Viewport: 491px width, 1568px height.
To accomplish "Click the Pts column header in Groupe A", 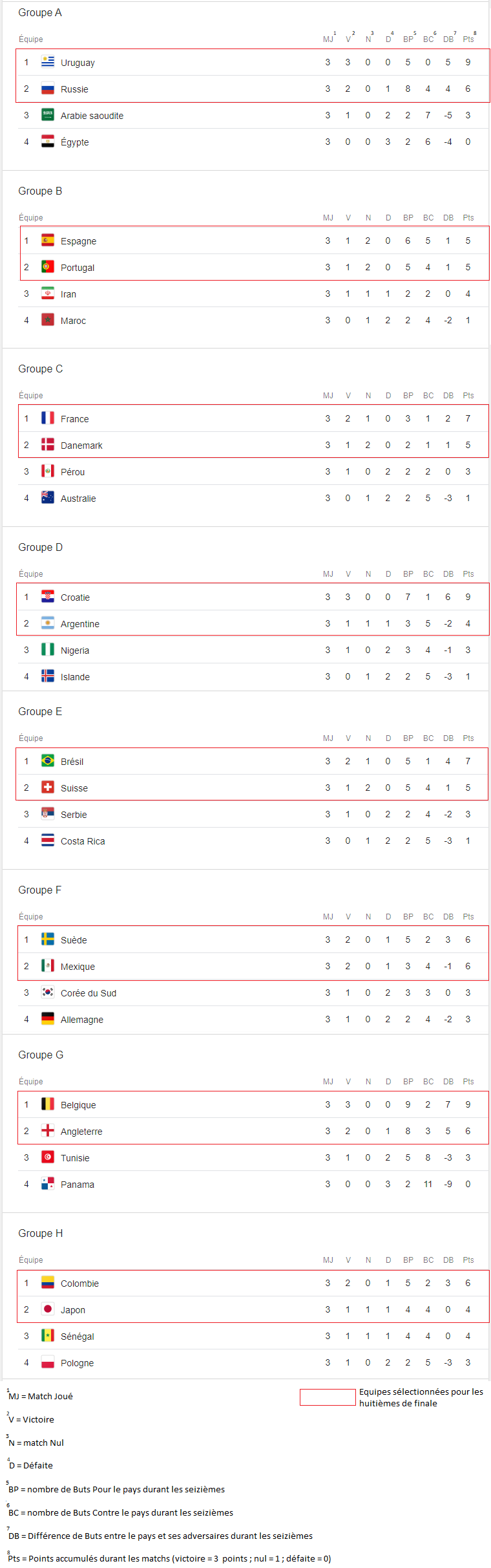I will (468, 39).
